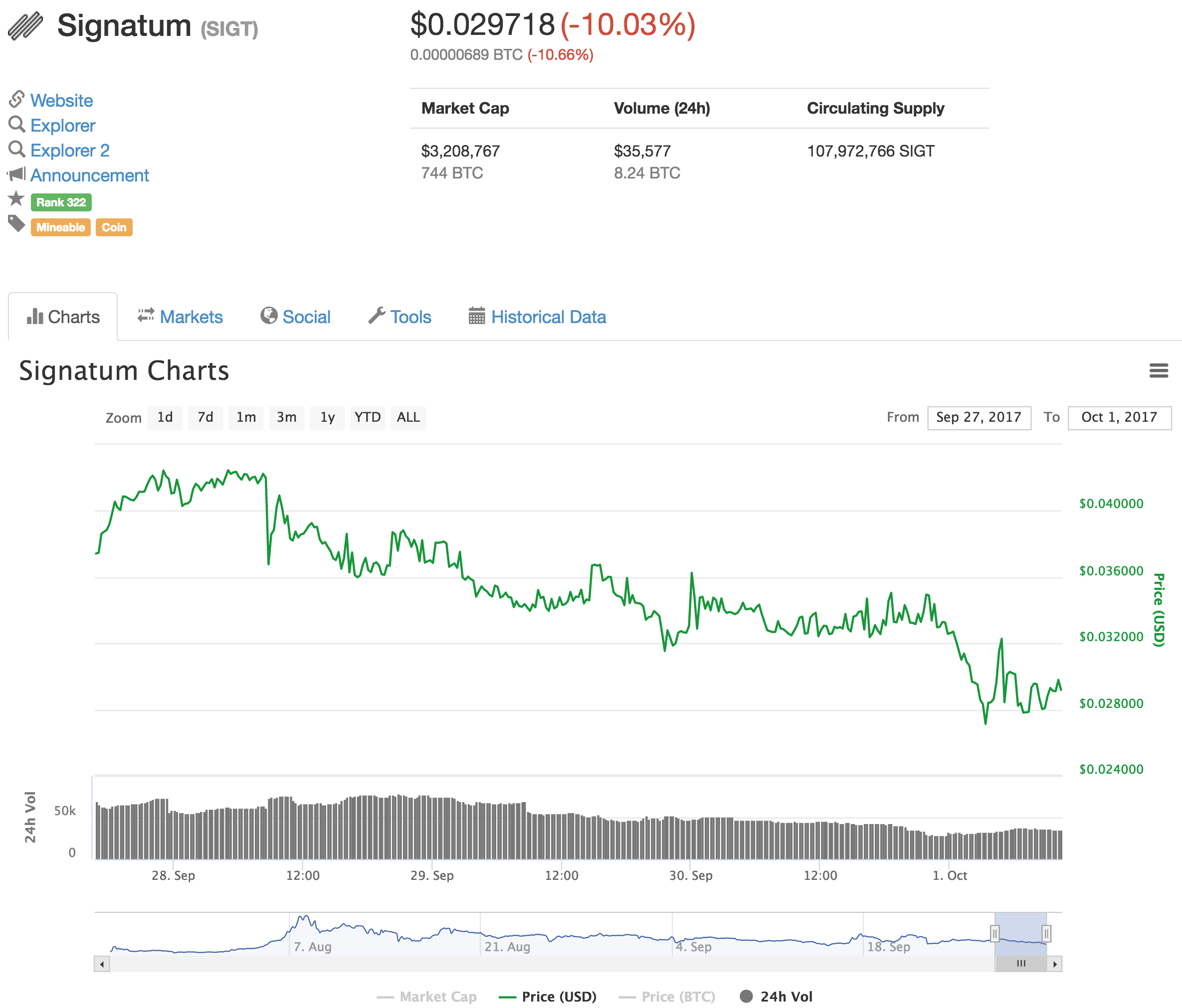The height and width of the screenshot is (1008, 1182).
Task: Open the Website link
Action: tap(62, 100)
